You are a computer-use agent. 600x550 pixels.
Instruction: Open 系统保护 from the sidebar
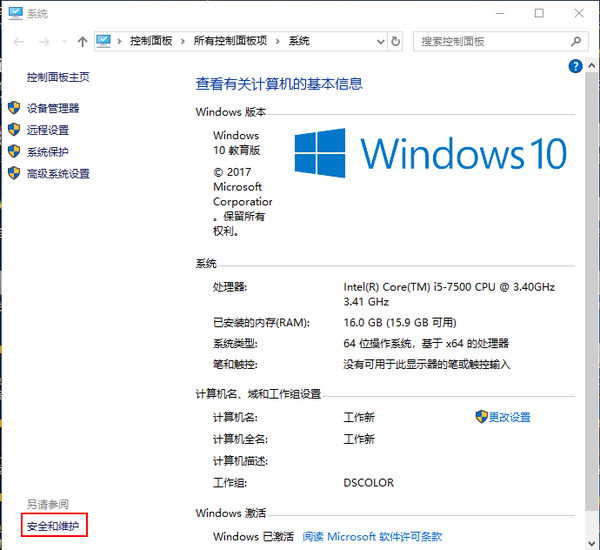(48, 152)
